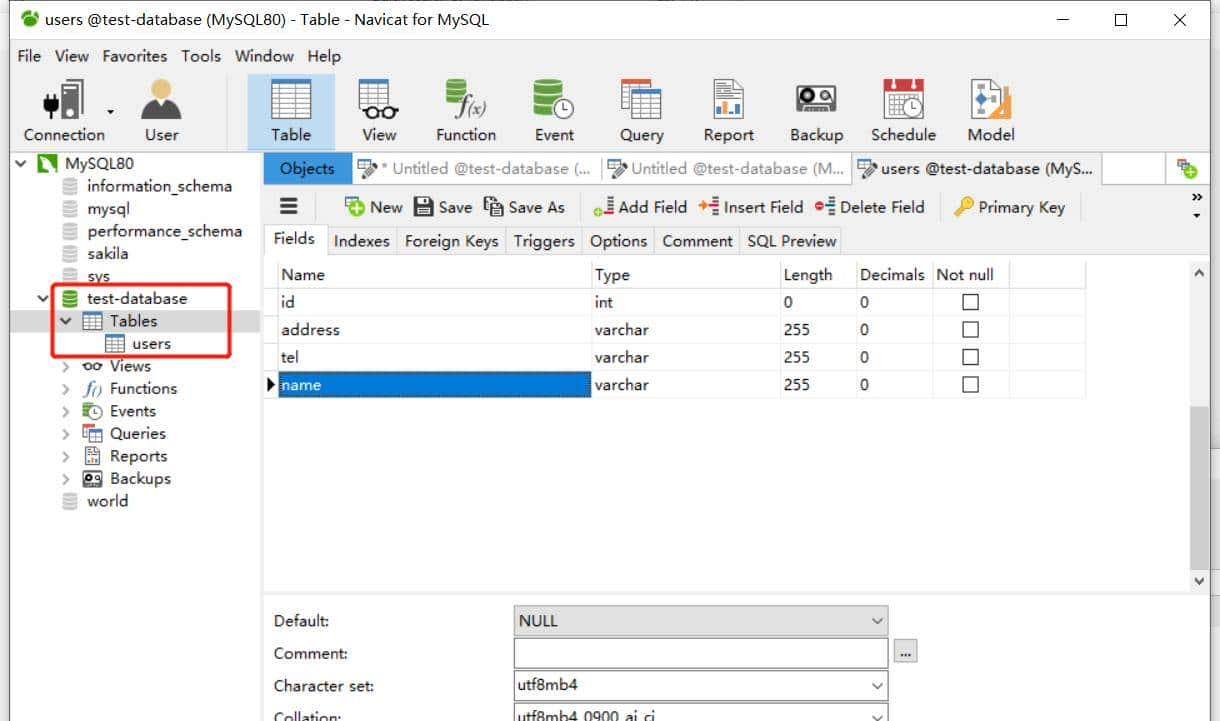
Task: Open the Default value dropdown
Action: coord(877,621)
